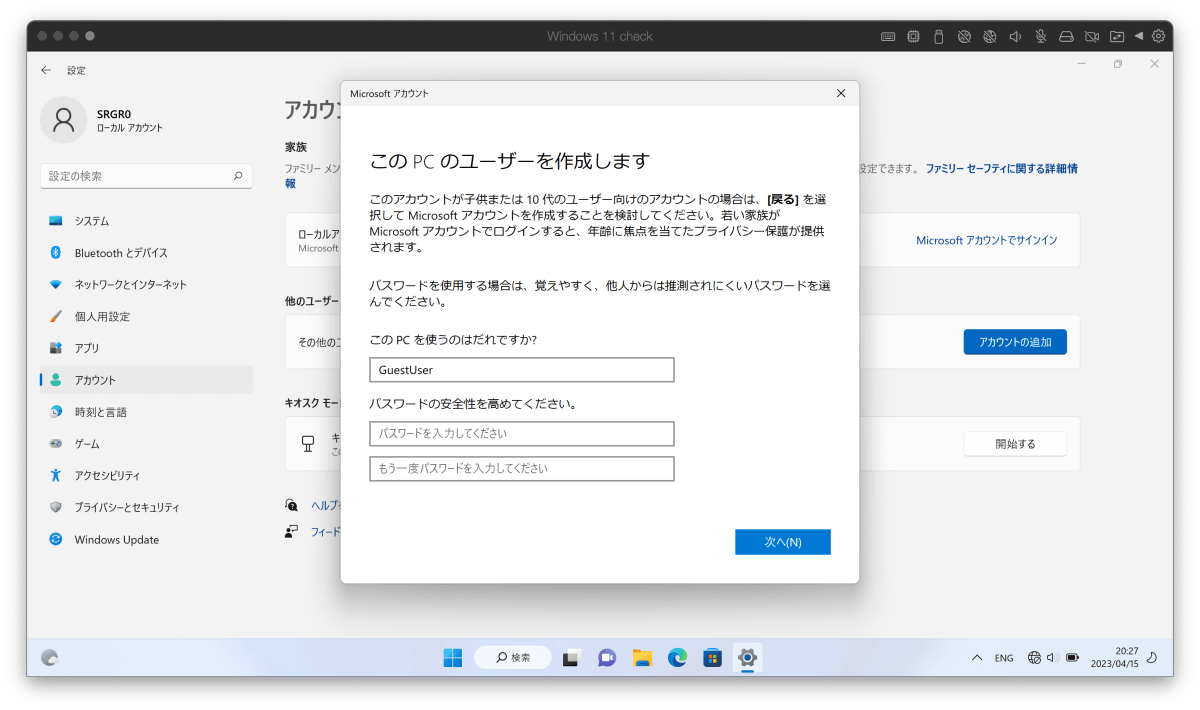The height and width of the screenshot is (710, 1200).
Task: Click the SRGR0 user avatar icon
Action: click(64, 120)
